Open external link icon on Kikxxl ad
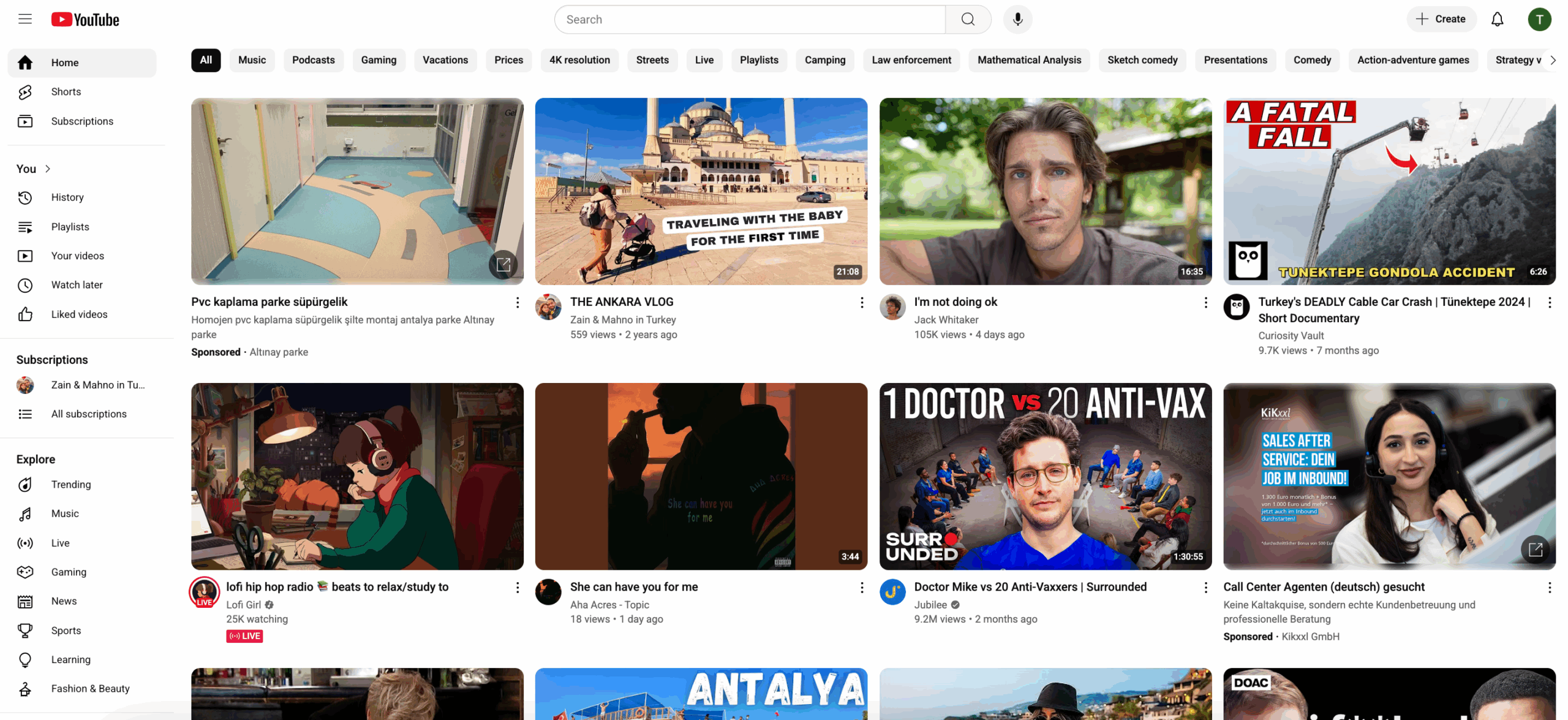This screenshot has width=1568, height=720. 1535,549
